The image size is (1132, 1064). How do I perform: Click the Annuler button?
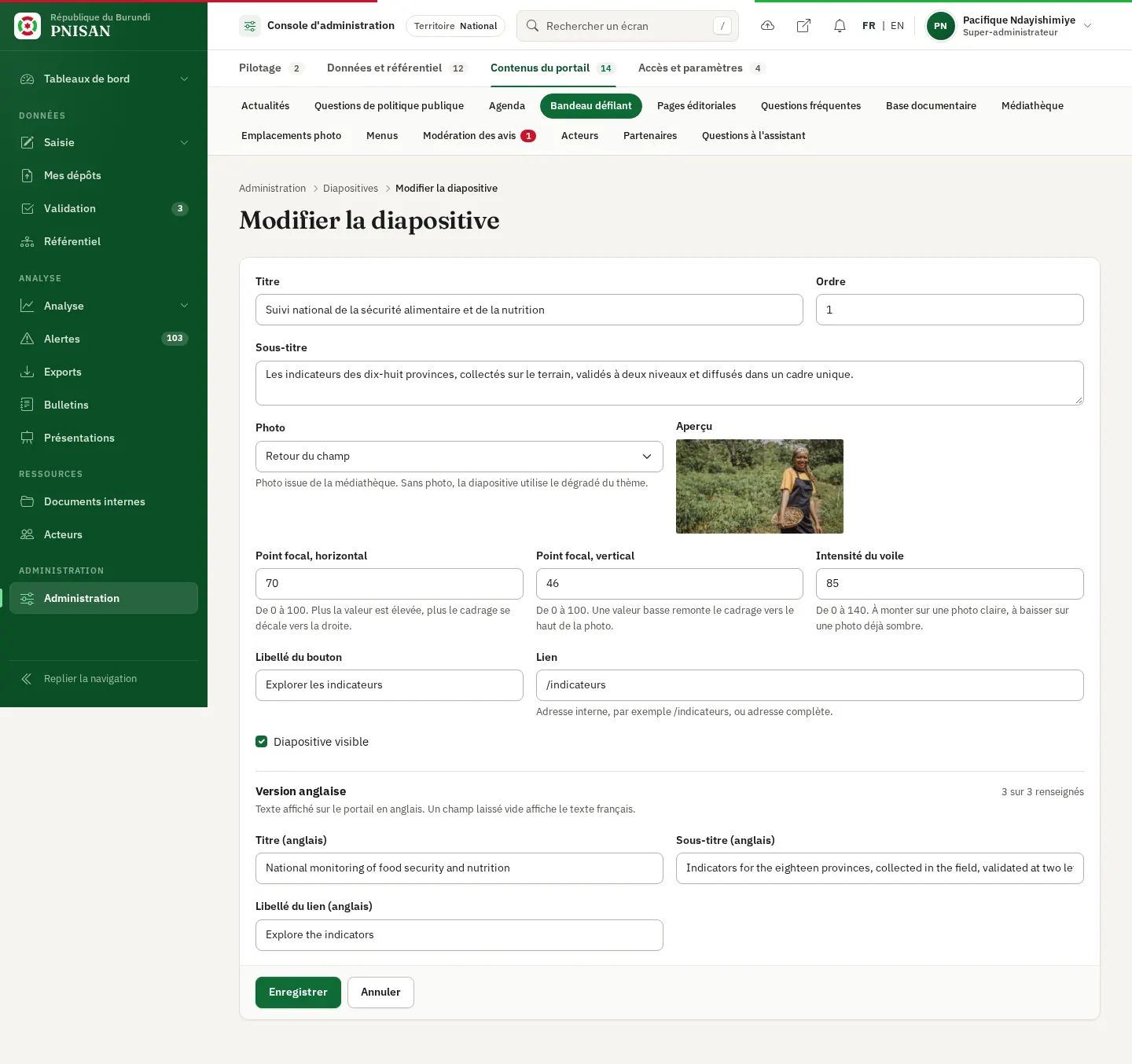pyautogui.click(x=380, y=992)
